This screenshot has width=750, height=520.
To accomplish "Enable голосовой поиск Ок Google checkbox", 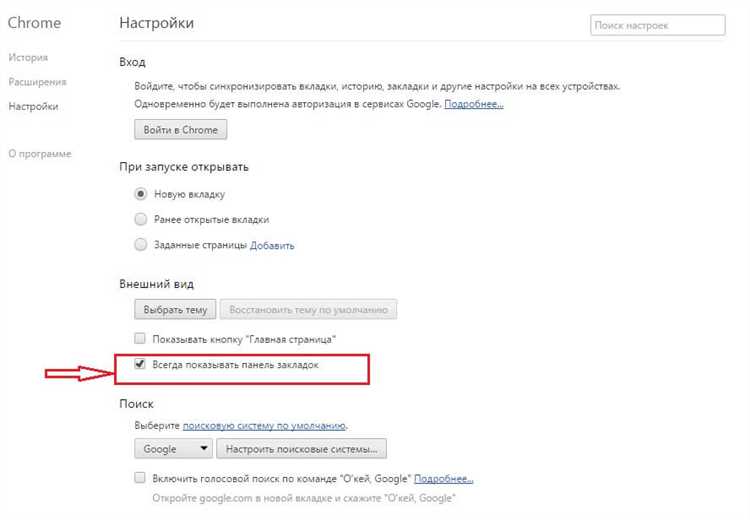I will [x=140, y=477].
